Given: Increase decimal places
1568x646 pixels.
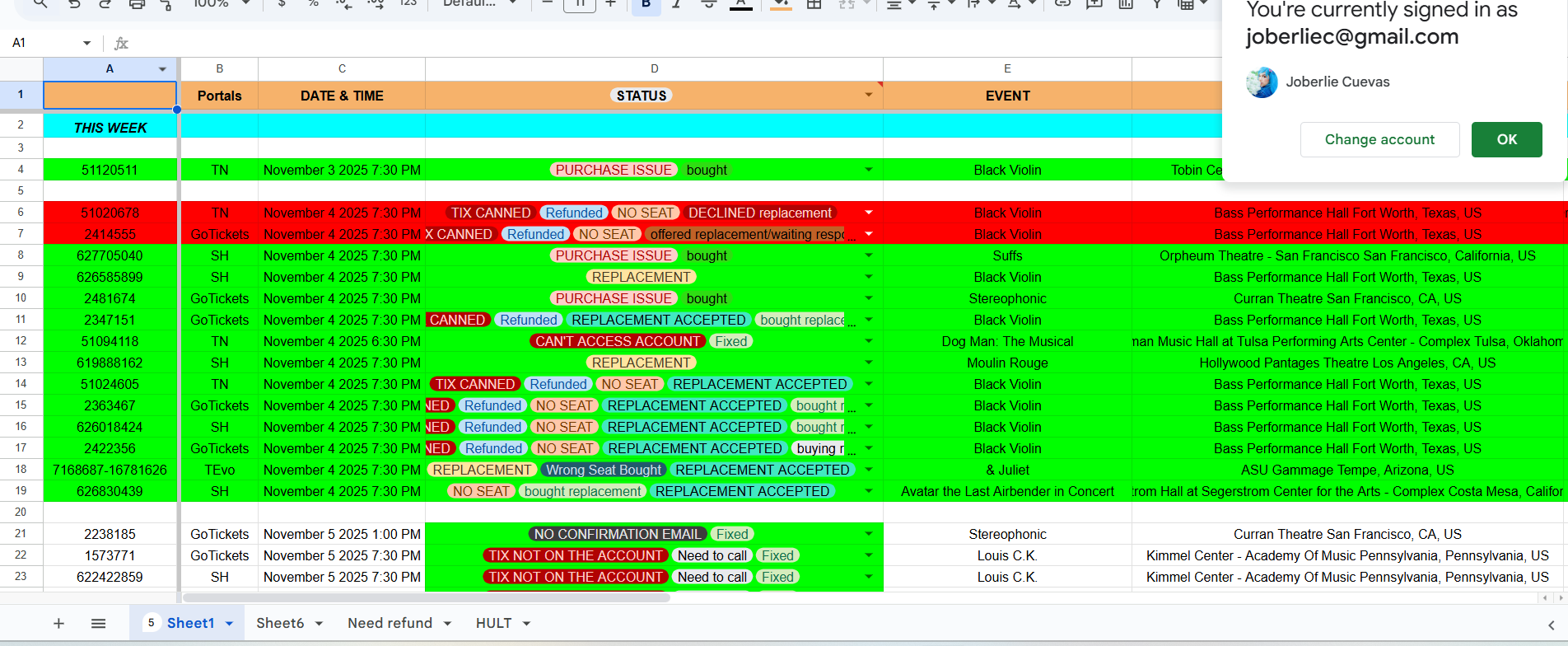Looking at the screenshot, I should pyautogui.click(x=376, y=4).
